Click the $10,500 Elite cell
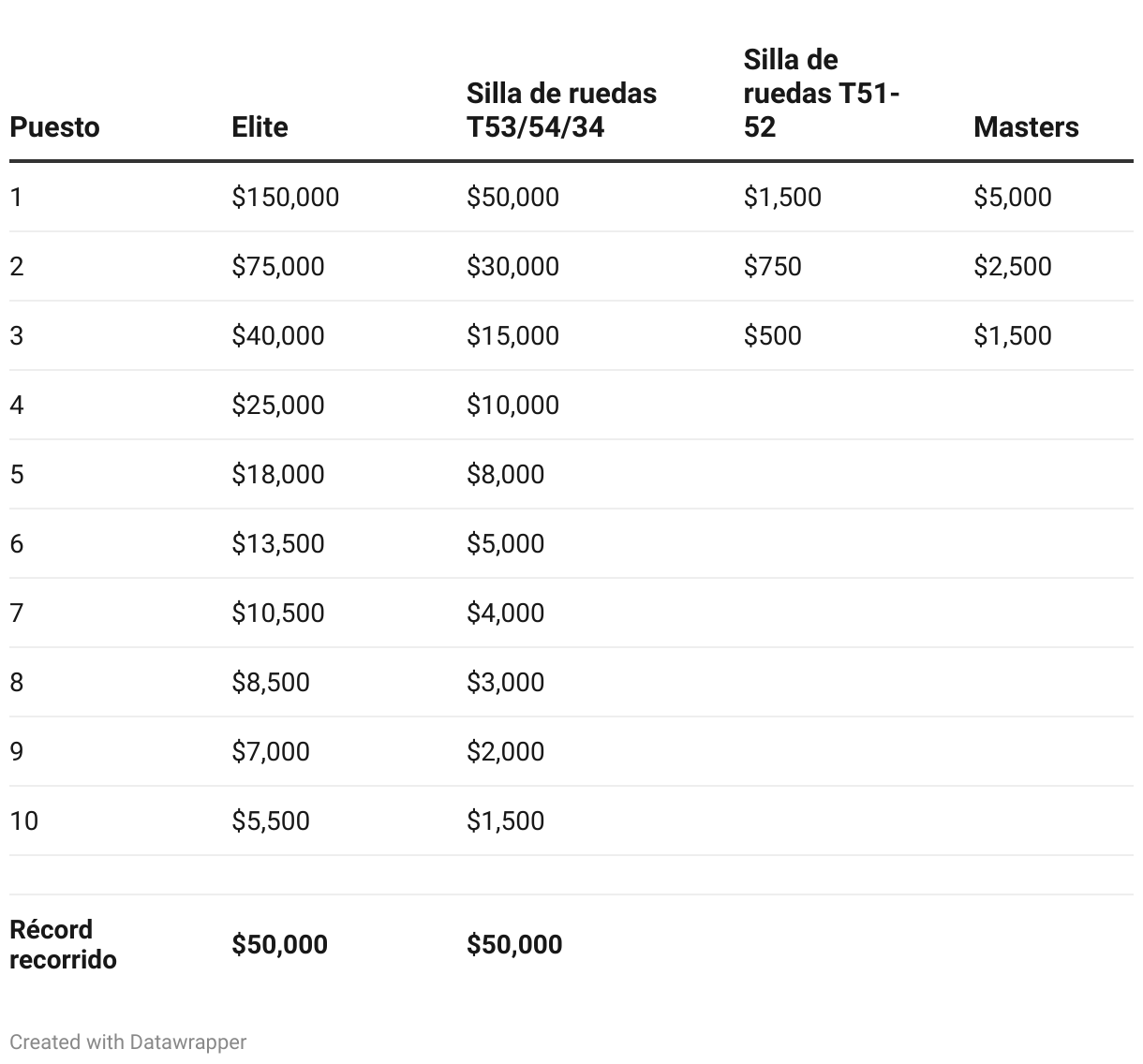The width and height of the screenshot is (1143, 1064). click(x=278, y=613)
